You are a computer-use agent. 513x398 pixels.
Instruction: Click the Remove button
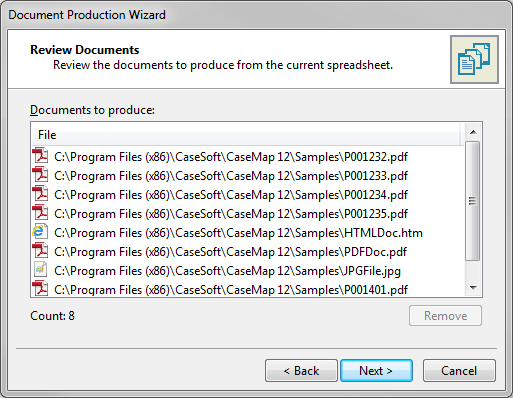[x=445, y=316]
